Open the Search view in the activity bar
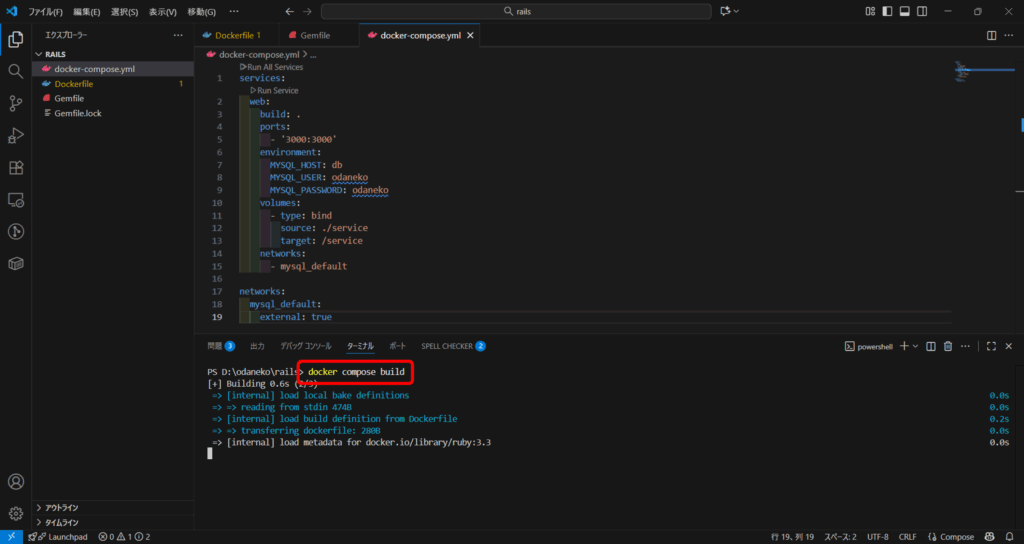Screen dimensions: 1024x544 point(15,72)
